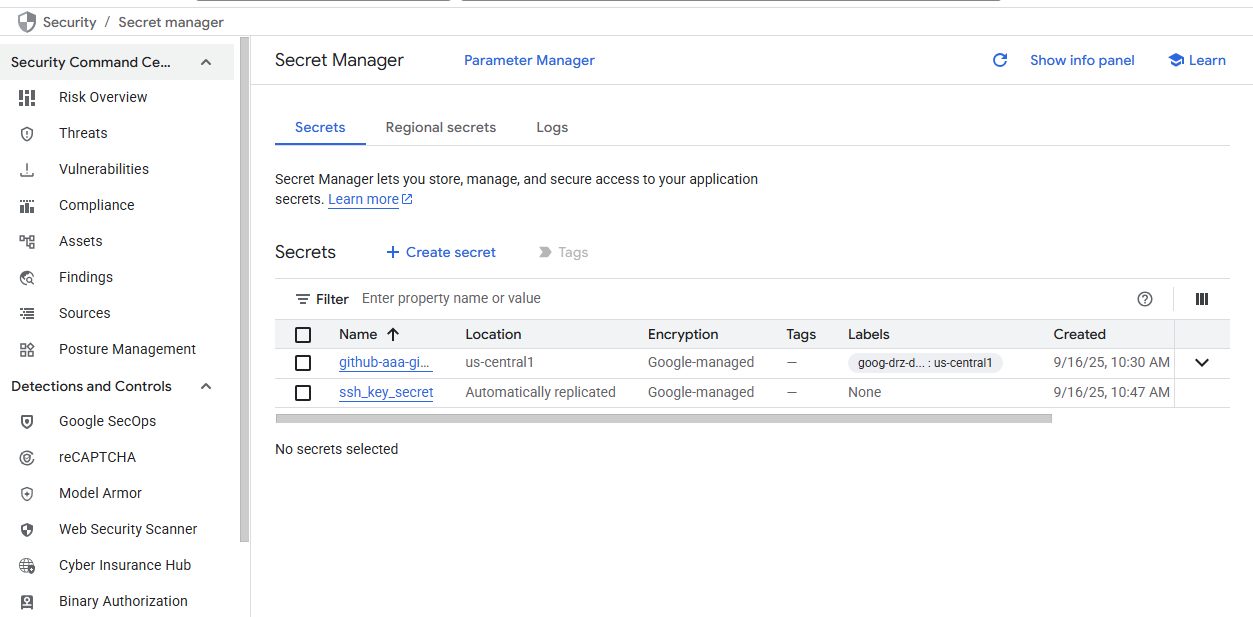Click the filter help question-mark icon
Screen dimensions: 1253x617
pos(1145,299)
